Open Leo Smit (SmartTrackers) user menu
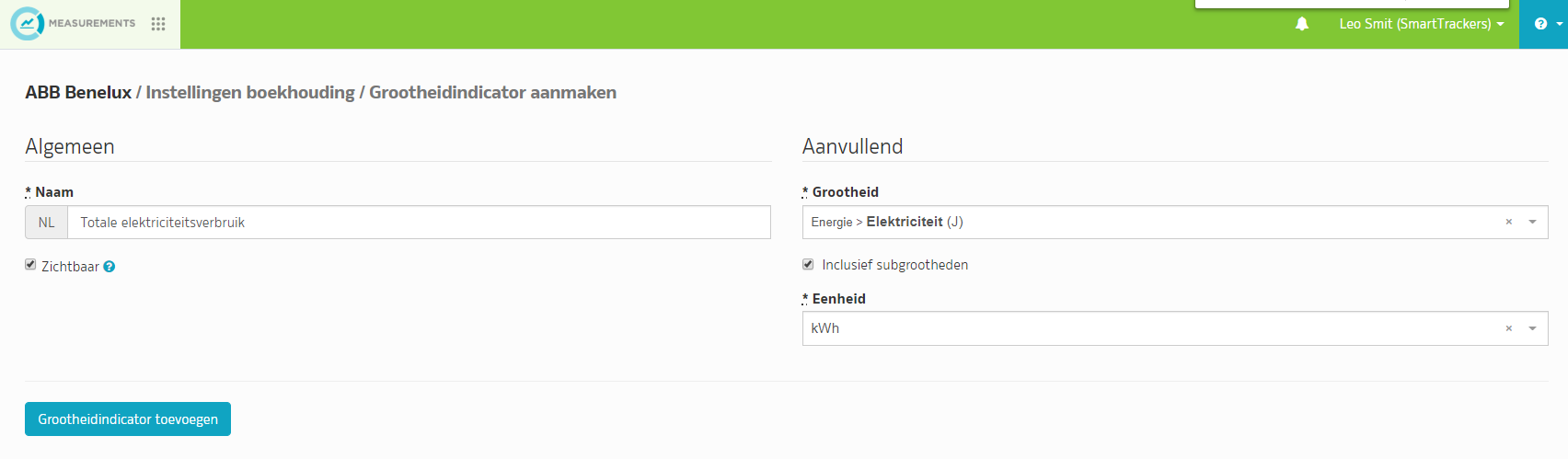This screenshot has width=1568, height=459. [1422, 24]
